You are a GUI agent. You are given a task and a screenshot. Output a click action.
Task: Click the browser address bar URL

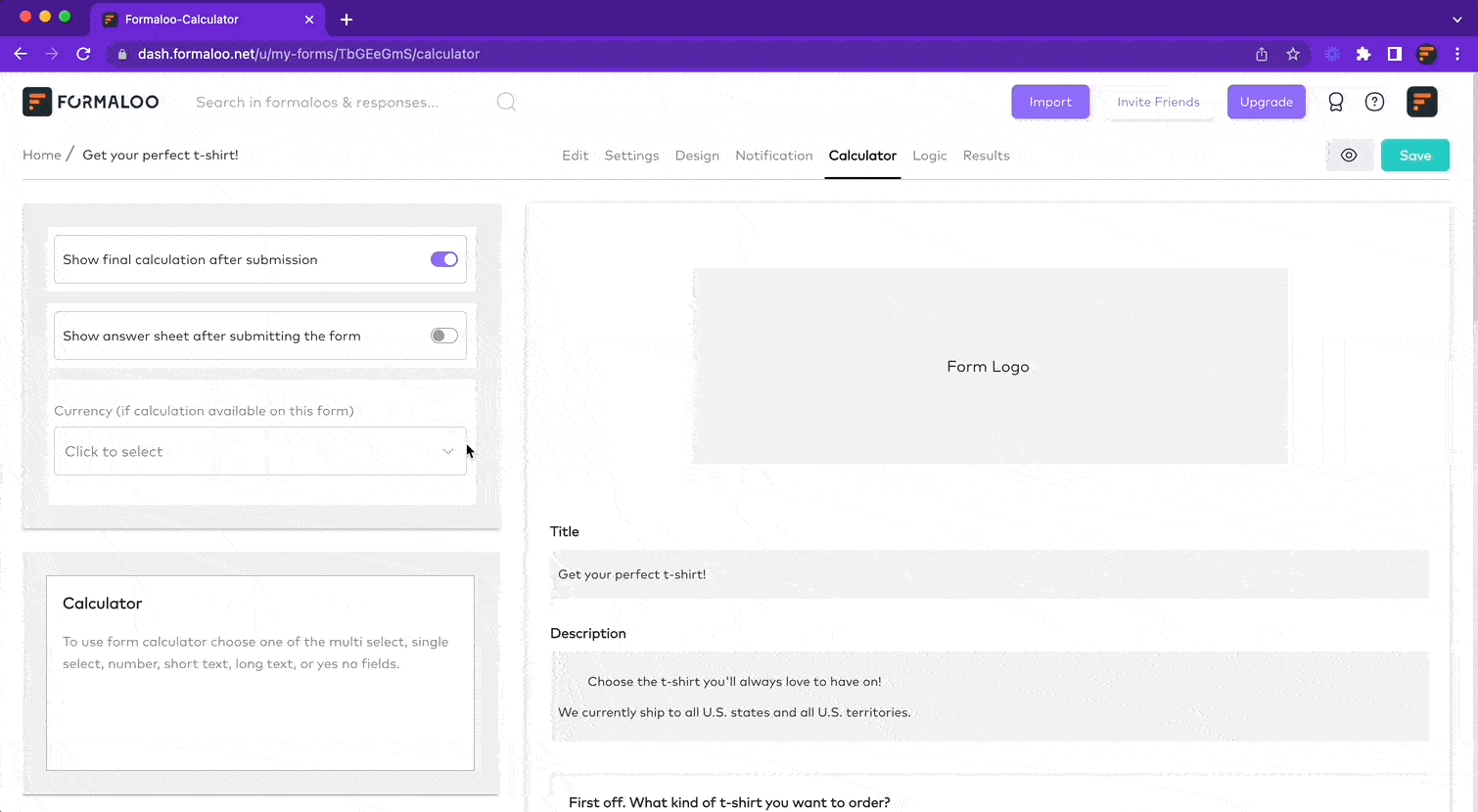coord(308,54)
